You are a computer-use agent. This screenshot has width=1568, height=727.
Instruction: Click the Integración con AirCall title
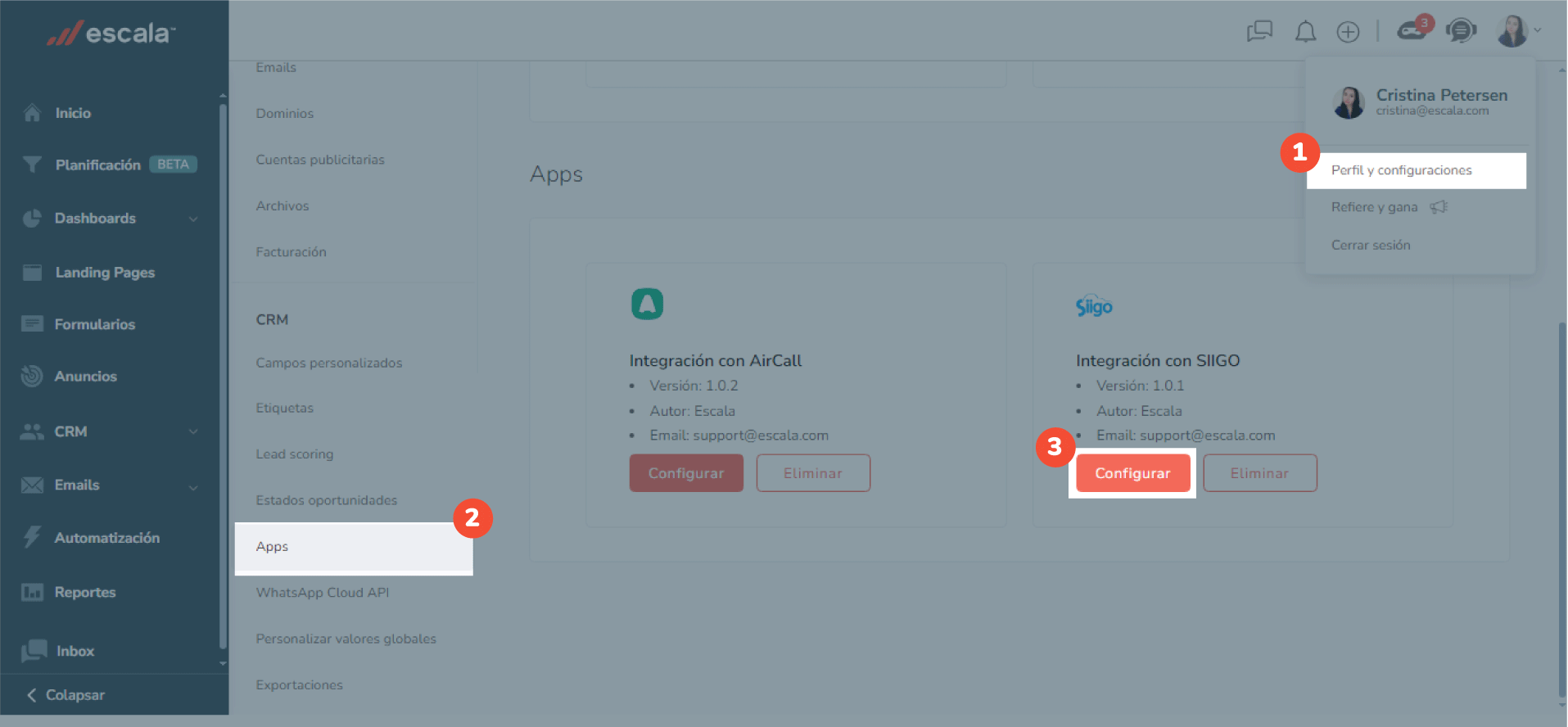pos(716,361)
